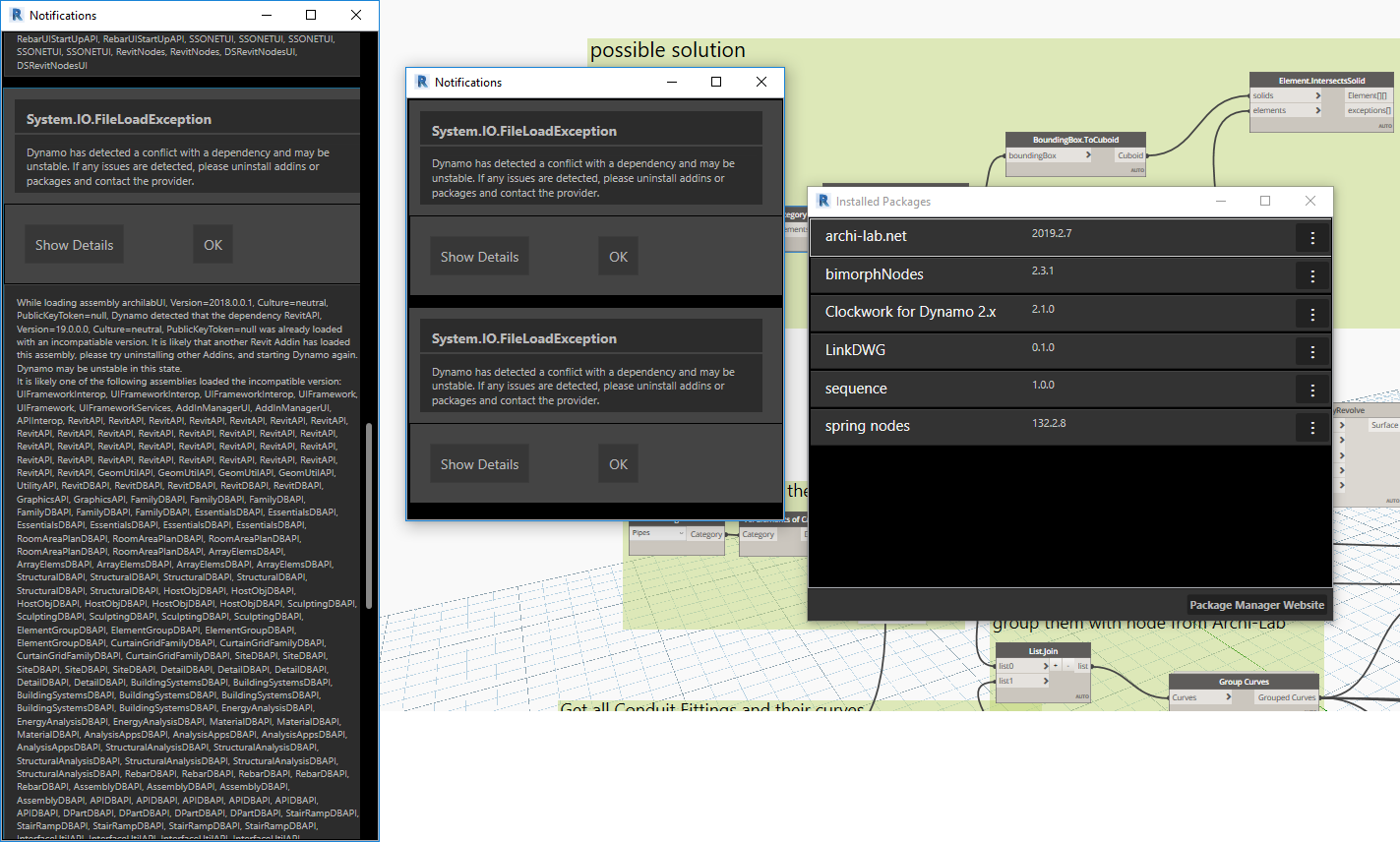
Task: Click the Revit icon in Installed Packages title bar
Action: click(x=823, y=201)
